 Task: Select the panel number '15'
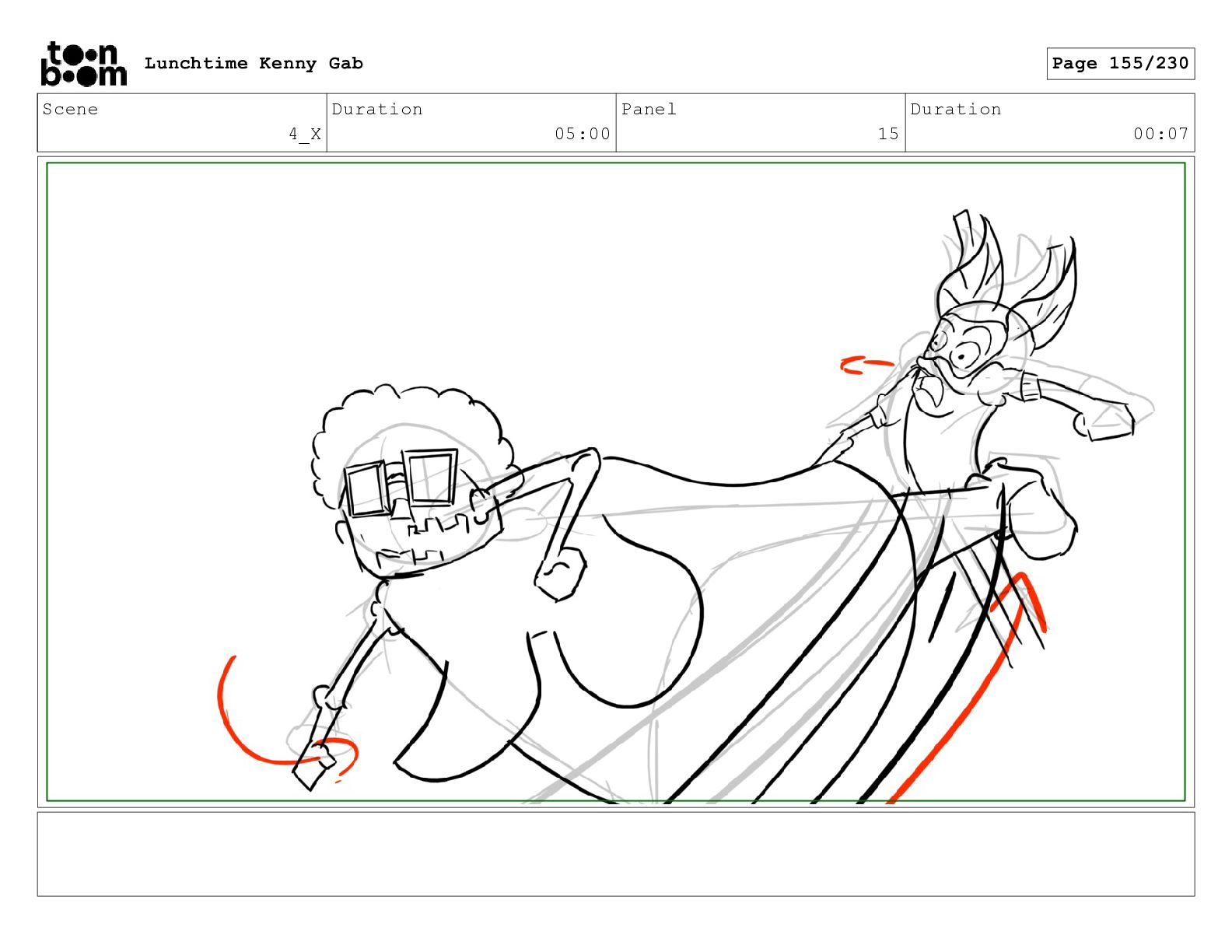(888, 134)
